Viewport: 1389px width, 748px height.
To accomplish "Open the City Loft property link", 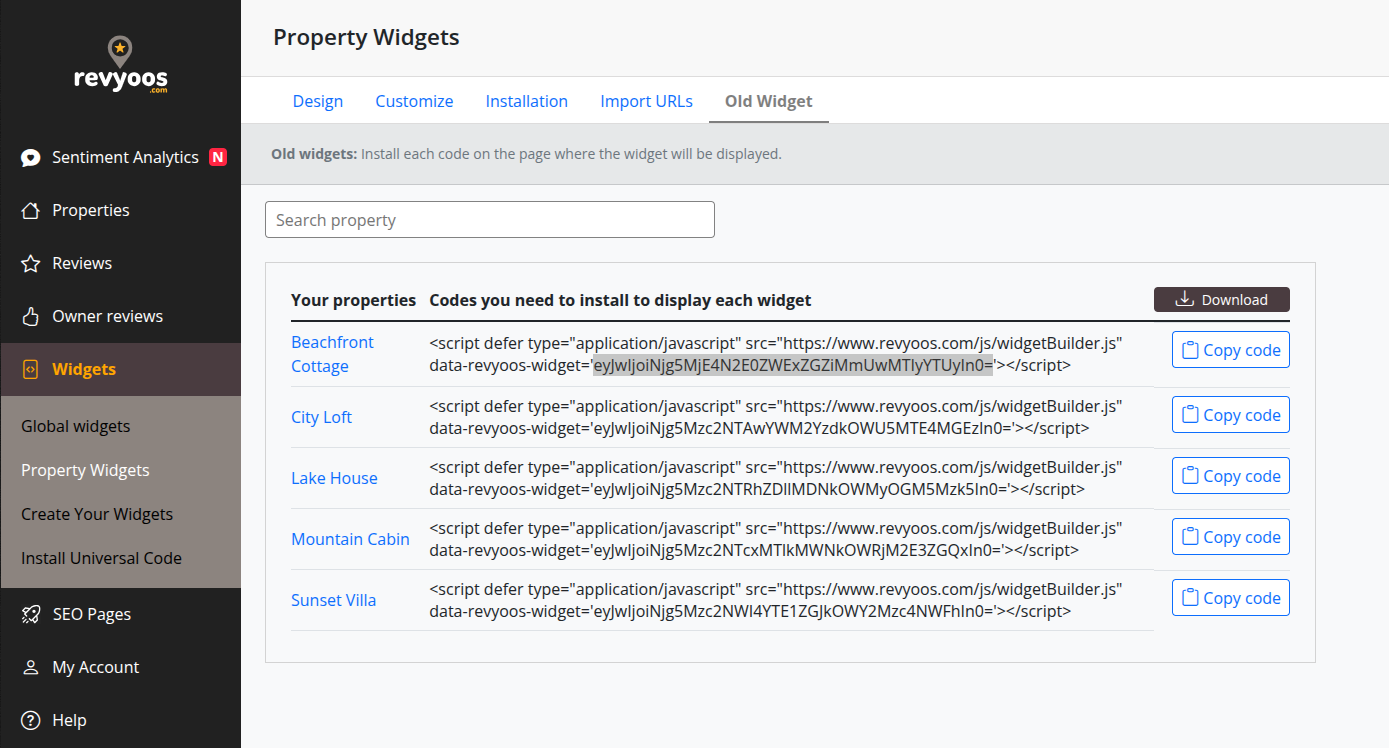I will pyautogui.click(x=321, y=417).
